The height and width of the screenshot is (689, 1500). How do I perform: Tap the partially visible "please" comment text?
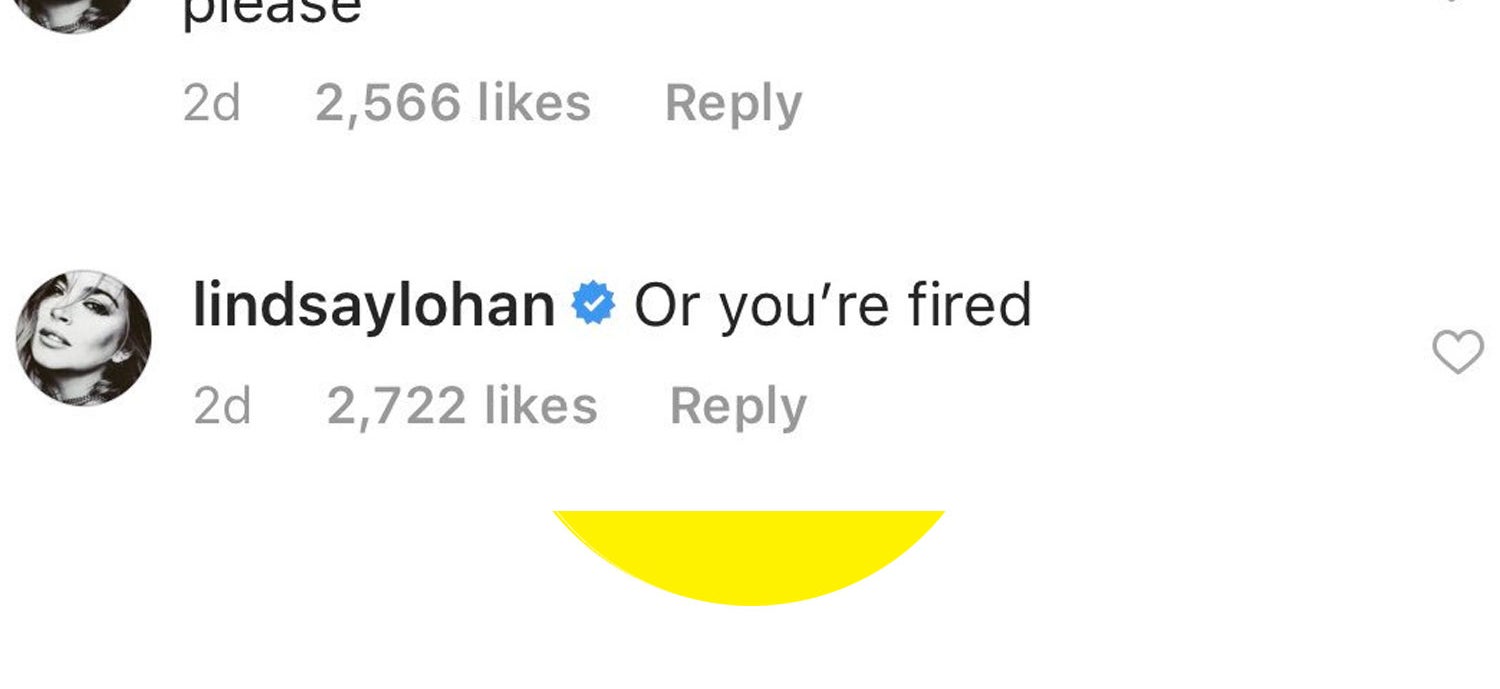(271, 12)
